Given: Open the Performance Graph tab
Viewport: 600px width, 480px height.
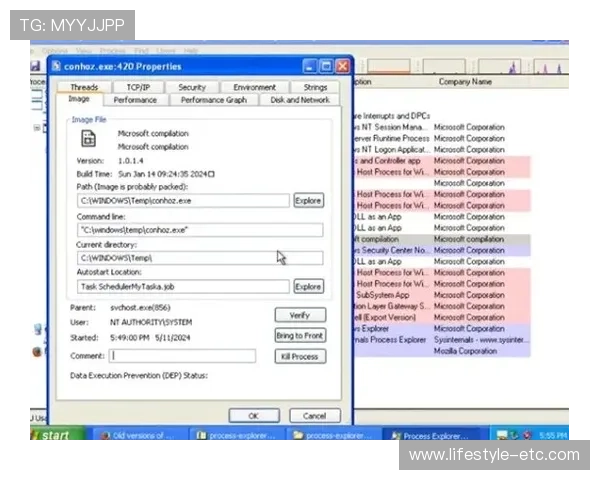Looking at the screenshot, I should tap(214, 100).
